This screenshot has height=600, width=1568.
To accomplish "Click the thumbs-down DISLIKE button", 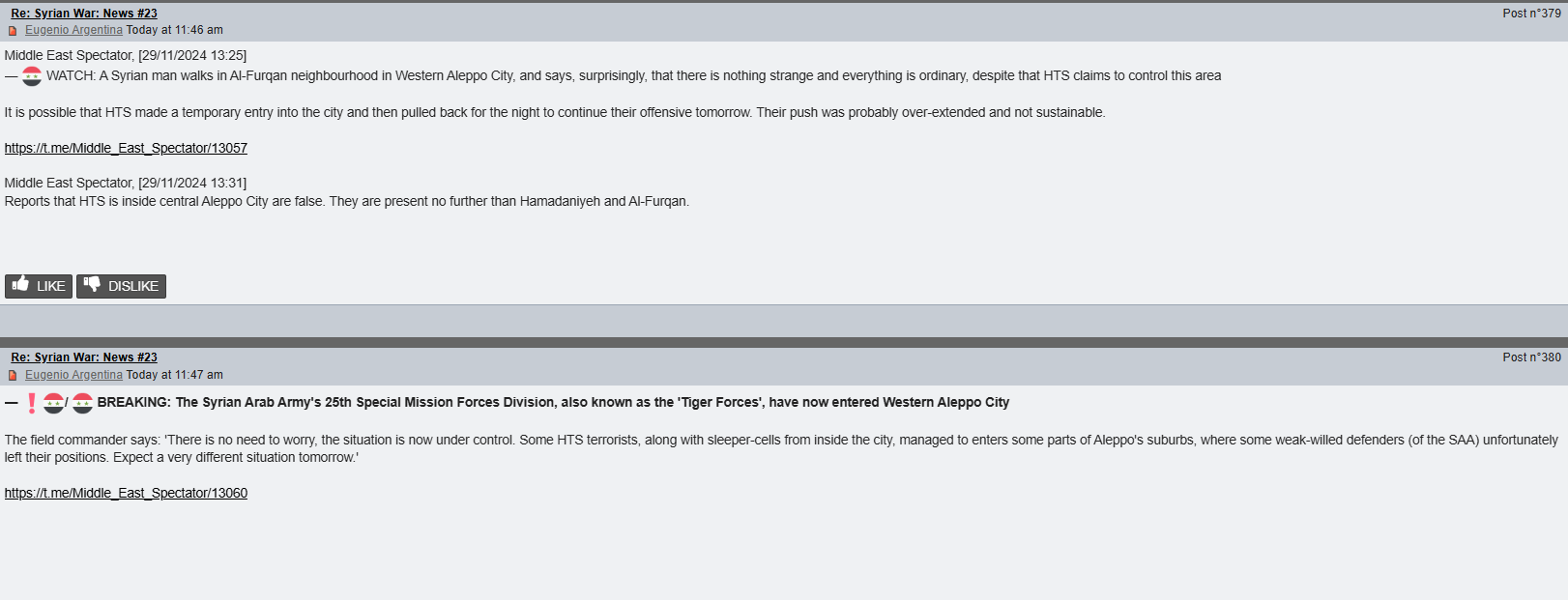I will (x=121, y=286).
